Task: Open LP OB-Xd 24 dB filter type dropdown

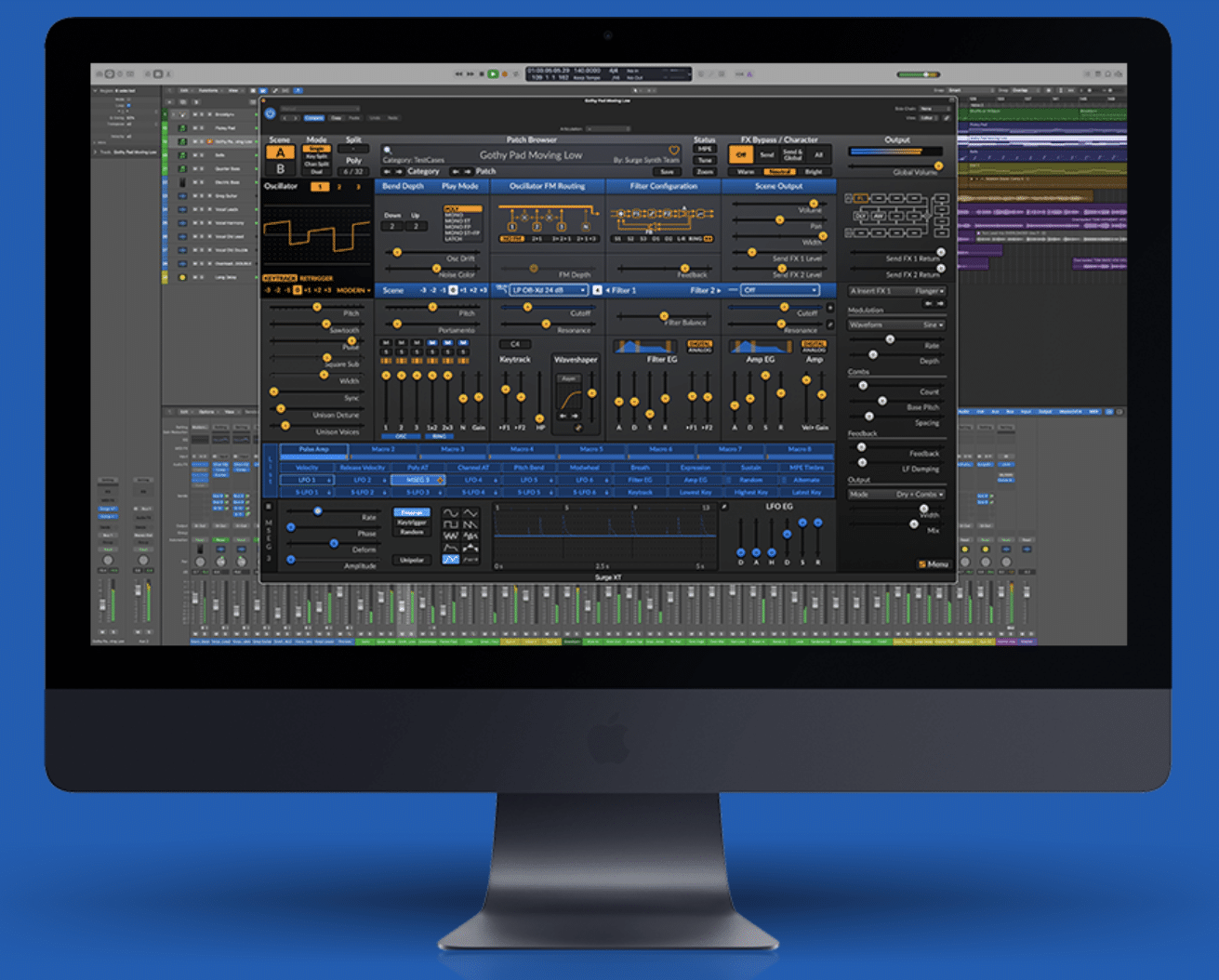Action: coord(549,290)
